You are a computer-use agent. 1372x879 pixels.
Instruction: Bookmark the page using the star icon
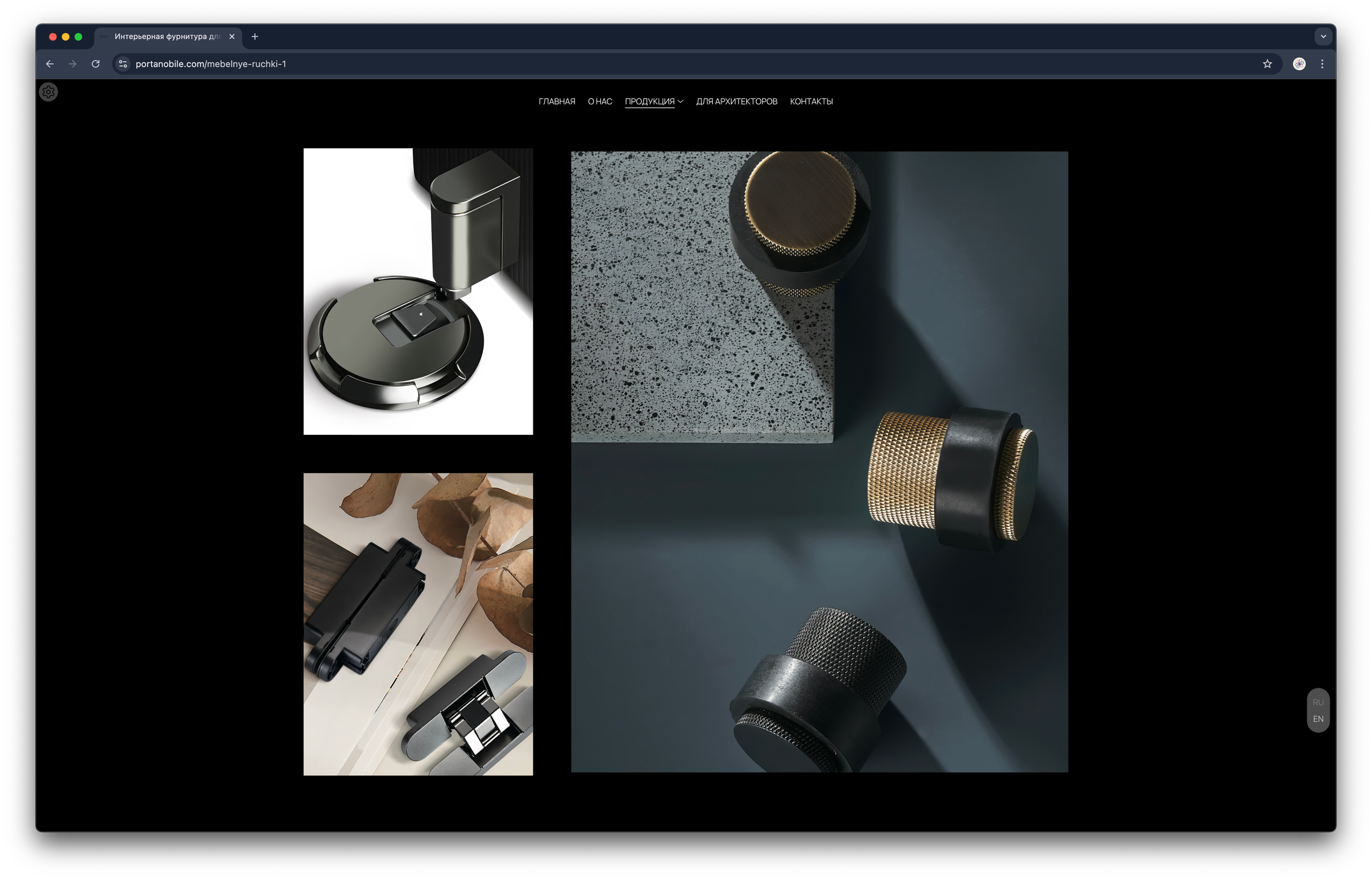tap(1267, 64)
